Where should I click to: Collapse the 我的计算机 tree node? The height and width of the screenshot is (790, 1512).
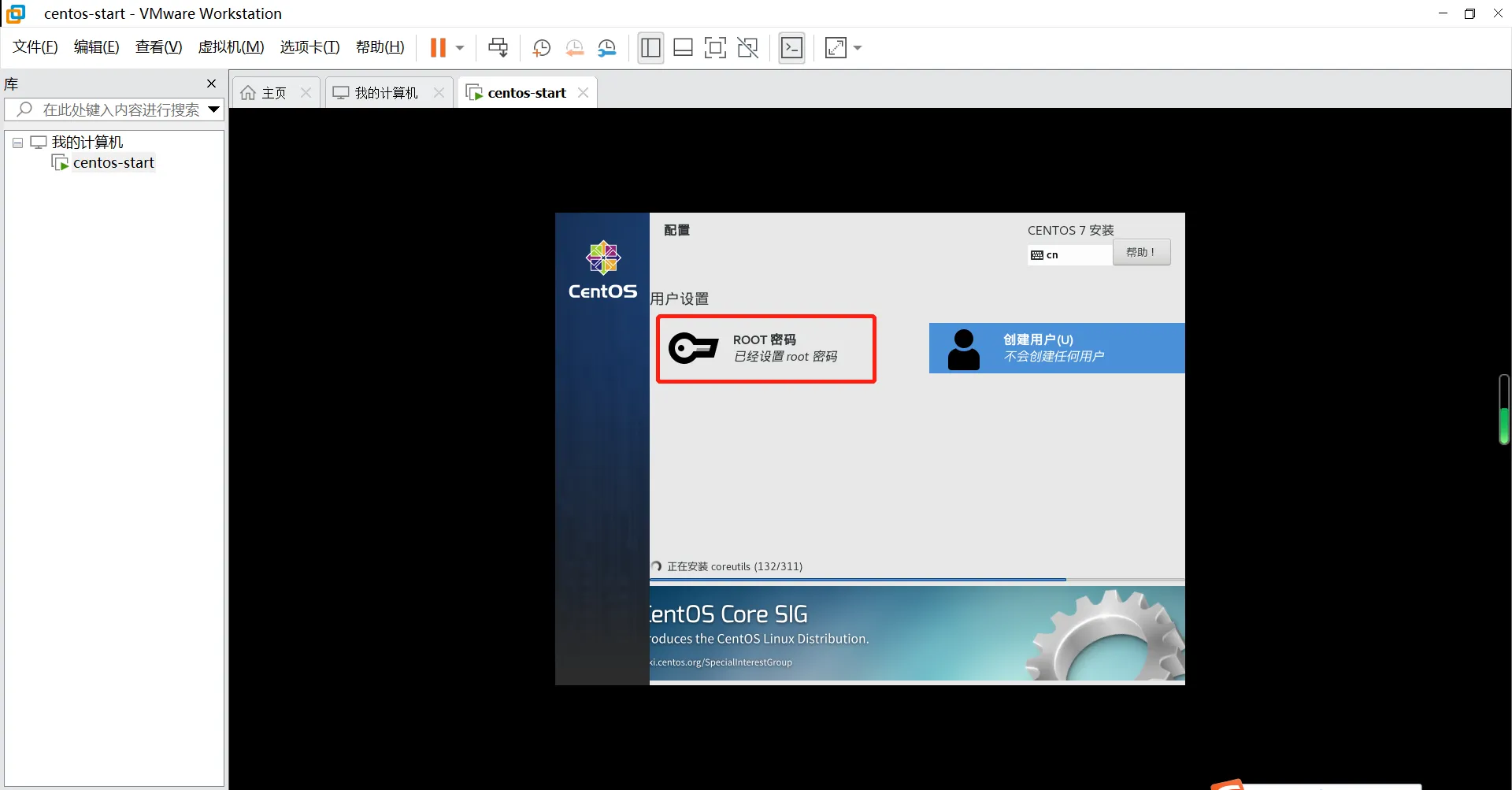coord(17,143)
